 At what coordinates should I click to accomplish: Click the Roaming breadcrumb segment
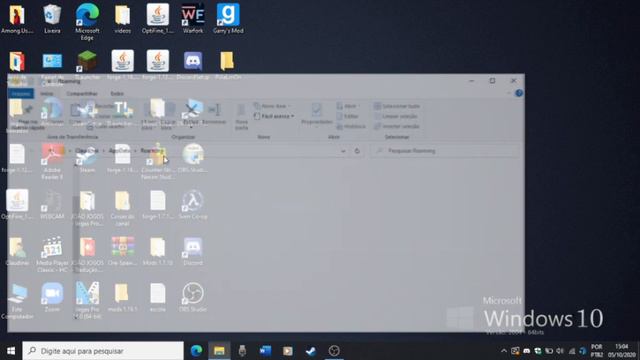pyautogui.click(x=151, y=151)
